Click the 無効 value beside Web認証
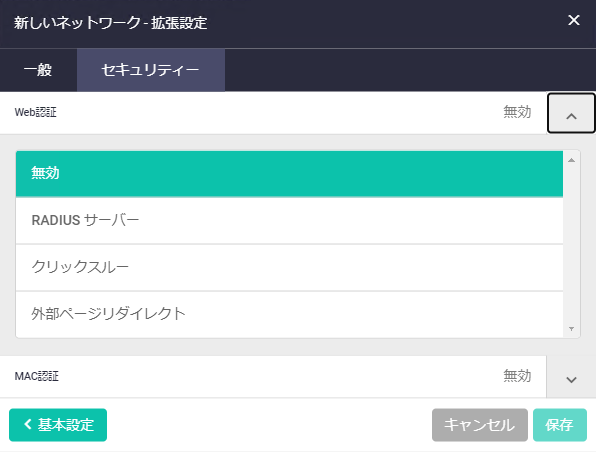The height and width of the screenshot is (452, 596). [517, 112]
